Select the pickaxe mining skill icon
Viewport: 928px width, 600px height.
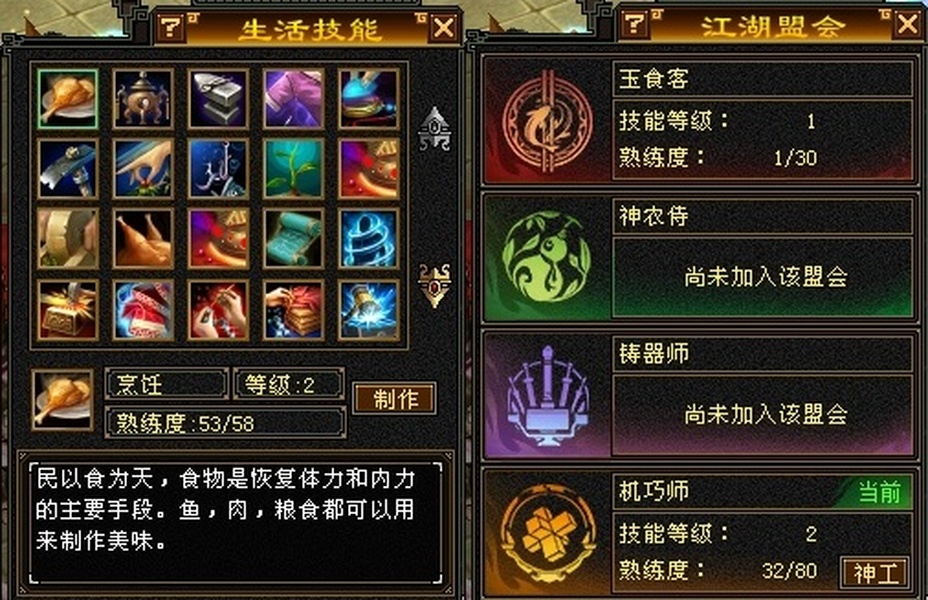point(67,169)
